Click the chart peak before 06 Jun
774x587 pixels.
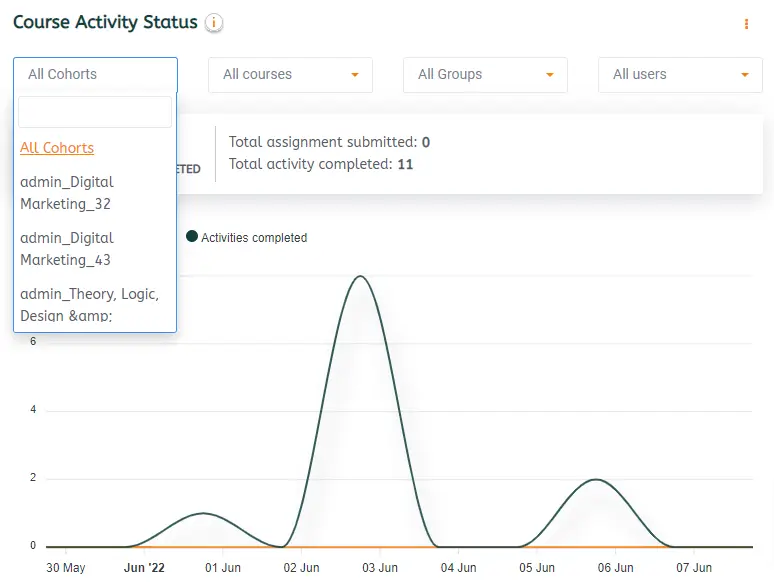[x=596, y=479]
